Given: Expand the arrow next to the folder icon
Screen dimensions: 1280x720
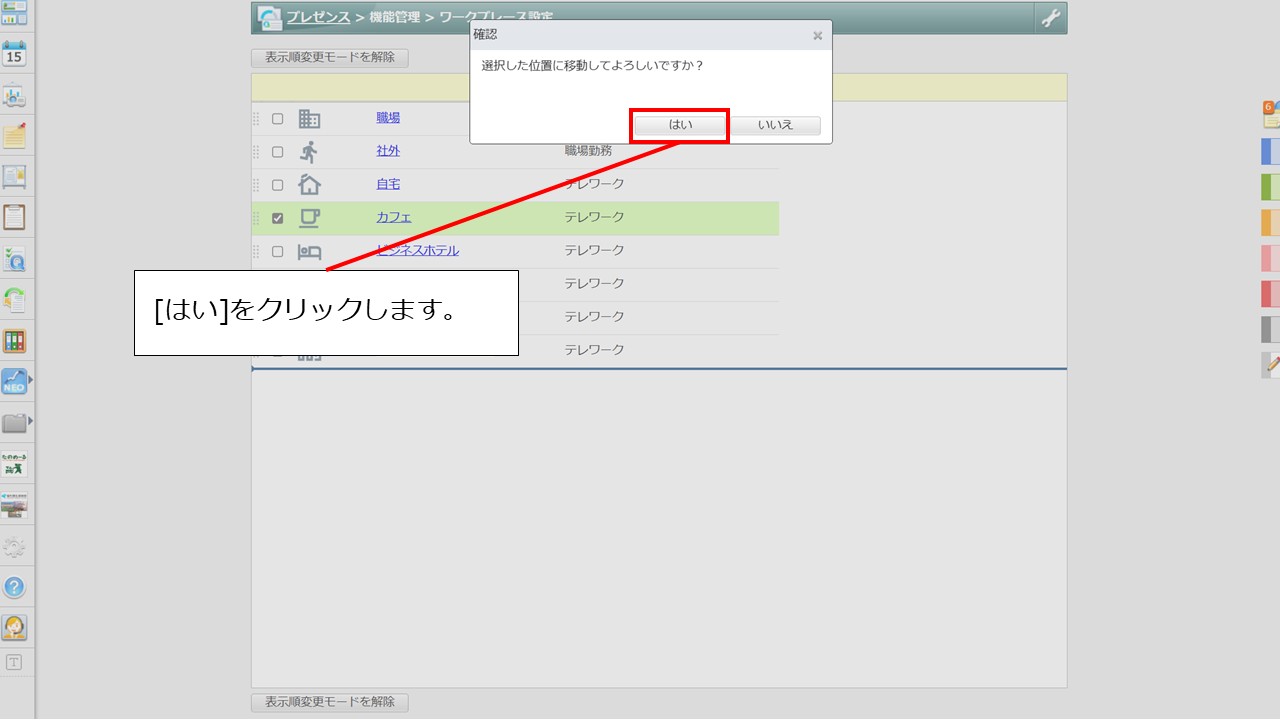Looking at the screenshot, I should click(29, 422).
